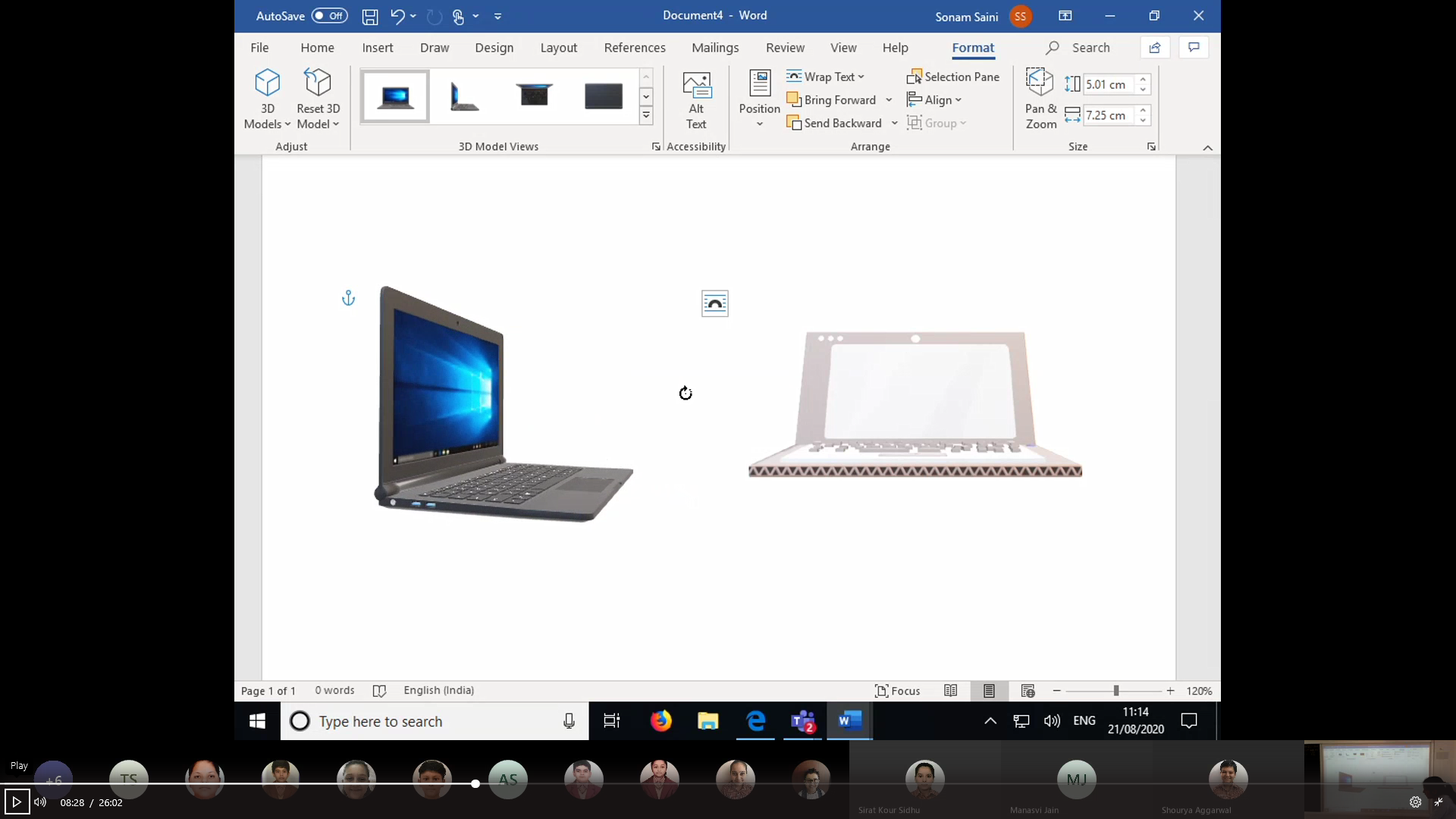Expand the Send Backward arrow menu
This screenshot has height=819, width=1456.
coord(895,123)
